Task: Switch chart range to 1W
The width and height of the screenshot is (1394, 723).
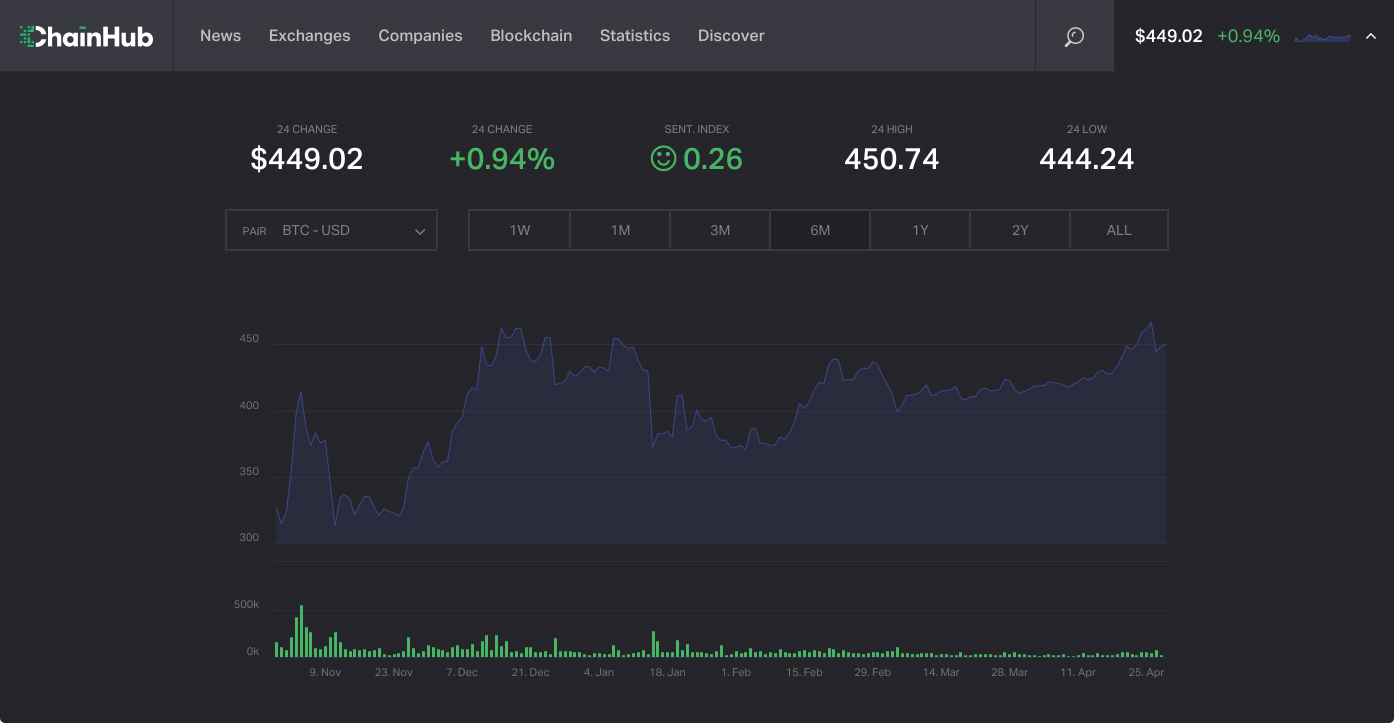Action: pyautogui.click(x=519, y=230)
